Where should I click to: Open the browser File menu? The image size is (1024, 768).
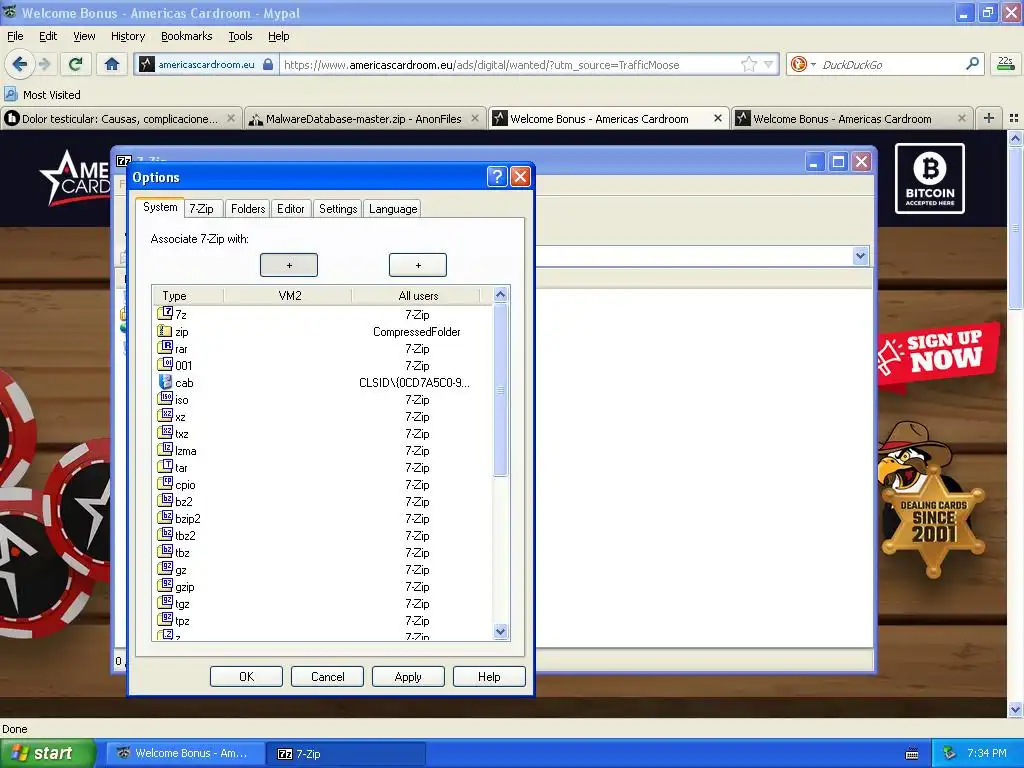(x=15, y=36)
